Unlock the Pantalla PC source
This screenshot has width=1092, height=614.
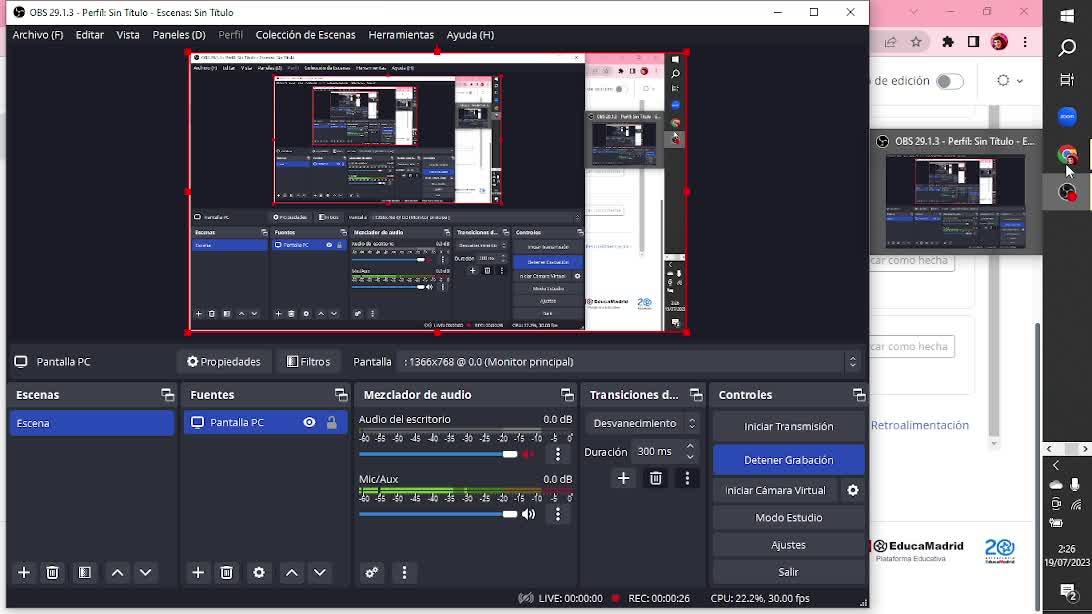tap(331, 423)
